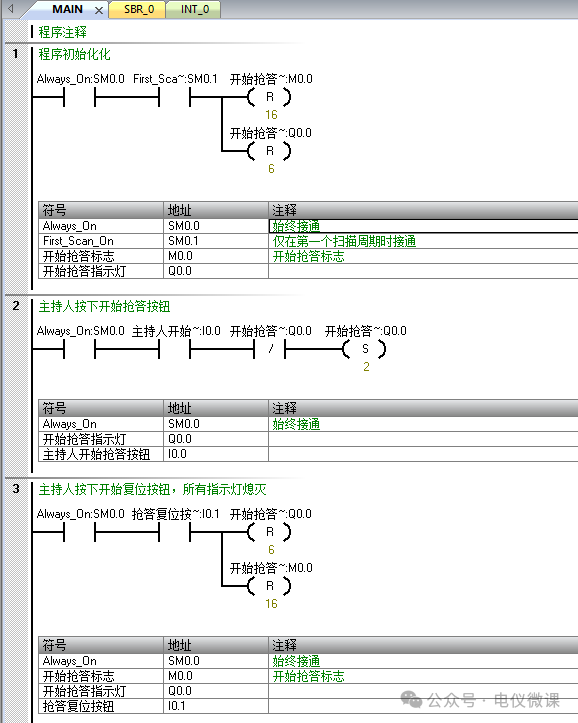578x723 pixels.
Task: Close the MAIN program tab
Action: pos(99,10)
